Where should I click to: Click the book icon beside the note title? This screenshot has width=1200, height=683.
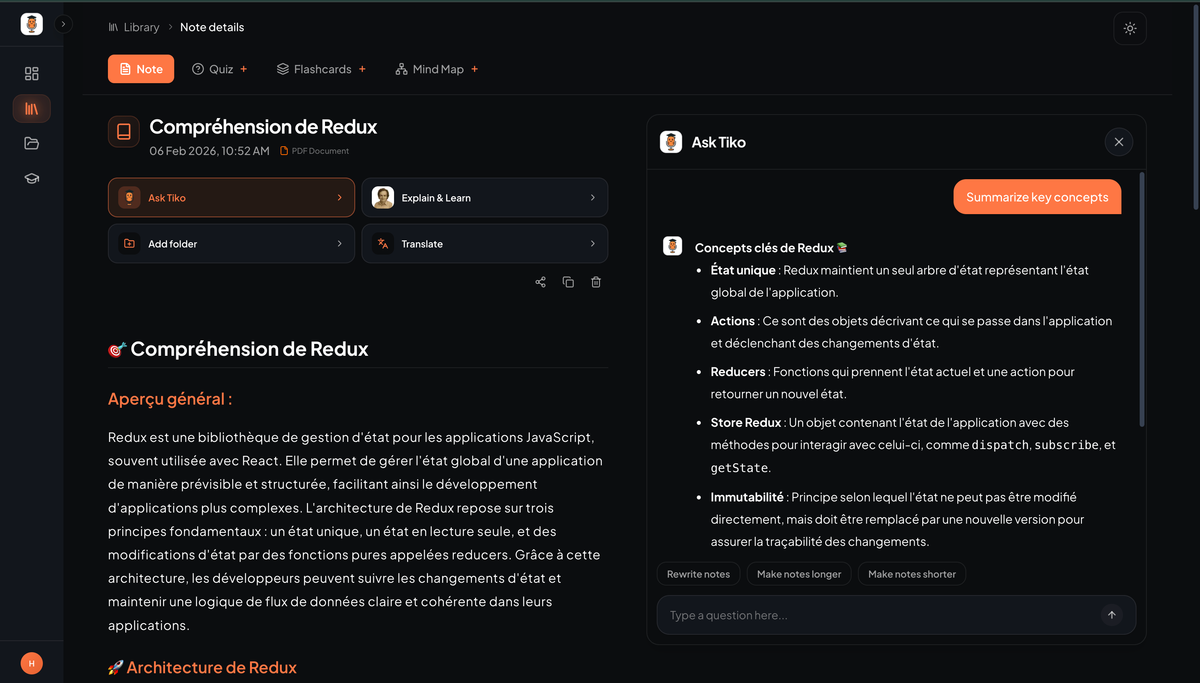click(x=124, y=131)
